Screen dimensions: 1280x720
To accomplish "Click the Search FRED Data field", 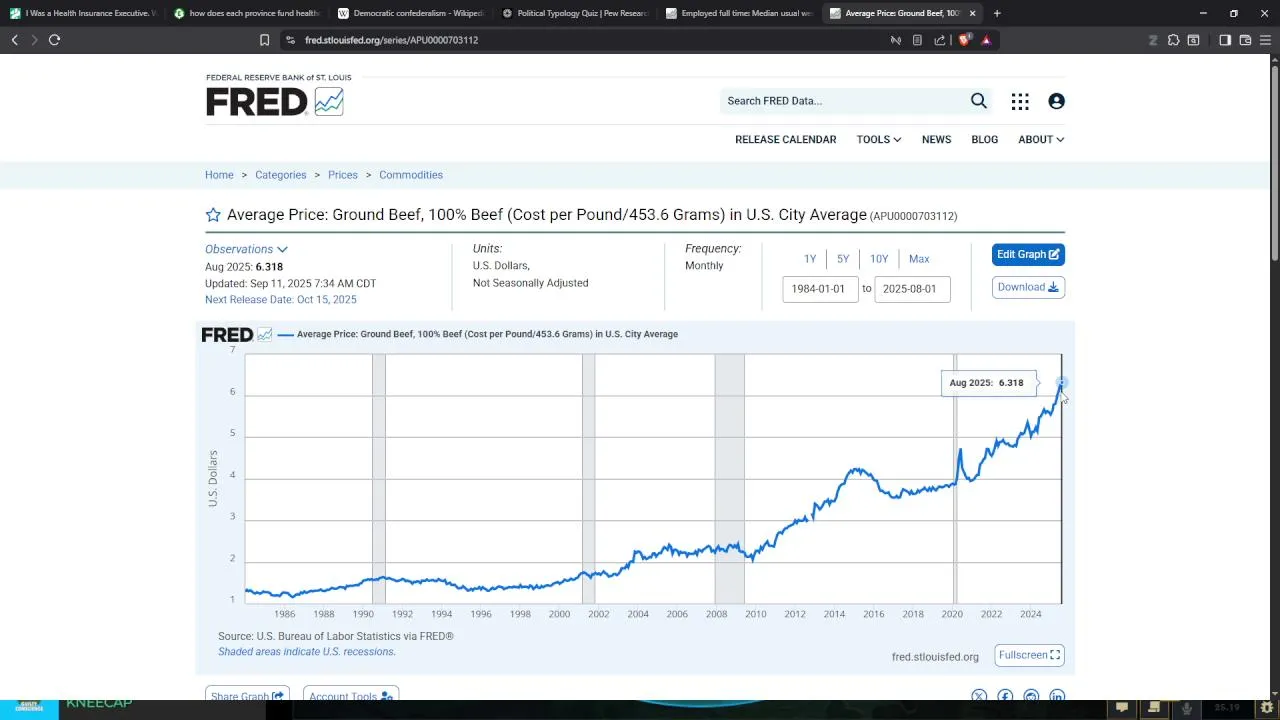I will [x=843, y=101].
